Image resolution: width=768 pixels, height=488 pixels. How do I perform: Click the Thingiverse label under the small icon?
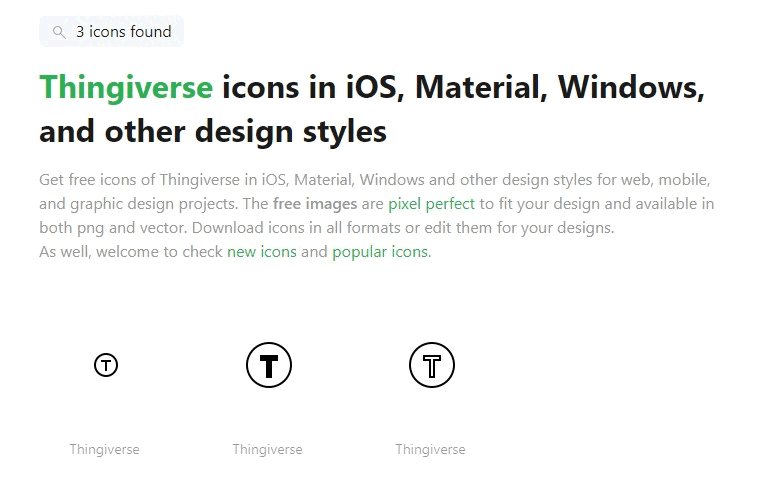coord(104,449)
